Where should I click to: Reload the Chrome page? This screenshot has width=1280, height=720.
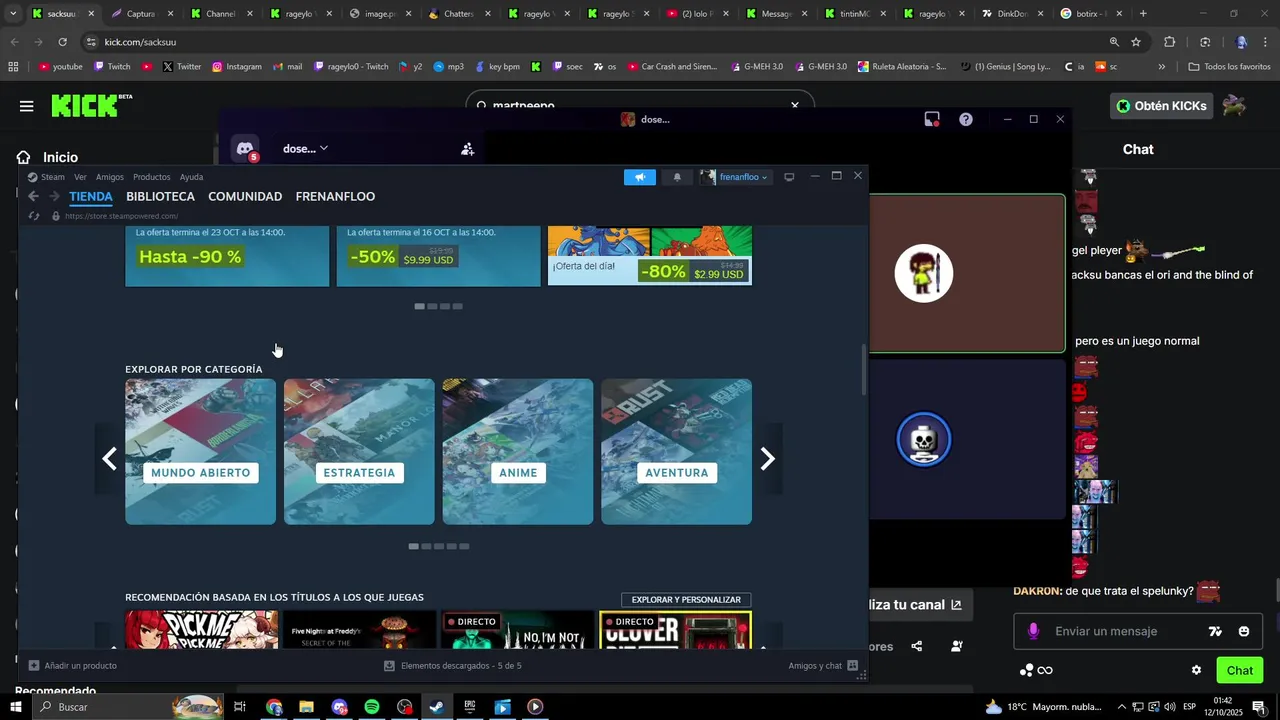(62, 42)
